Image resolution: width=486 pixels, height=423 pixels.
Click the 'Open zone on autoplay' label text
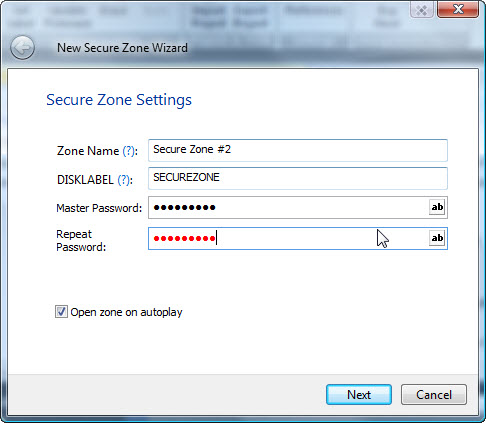126,312
